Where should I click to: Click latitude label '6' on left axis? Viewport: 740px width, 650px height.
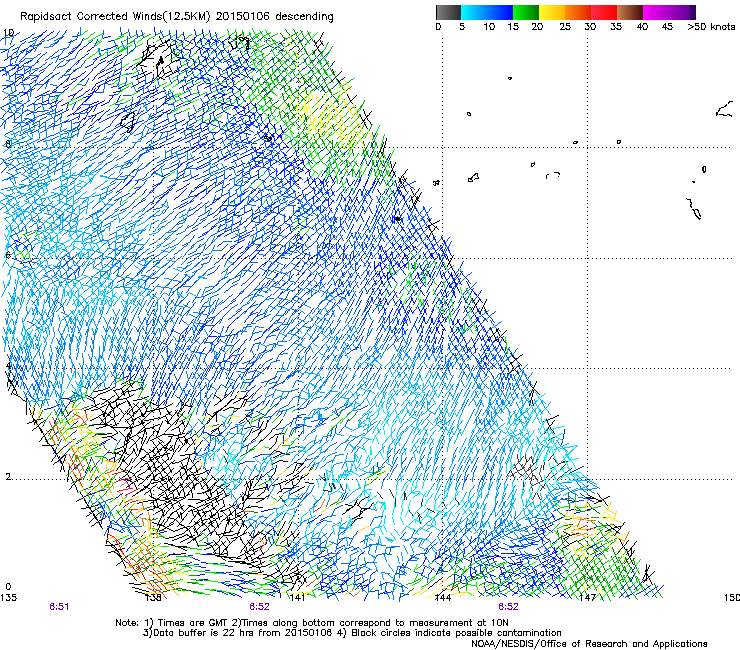8,255
